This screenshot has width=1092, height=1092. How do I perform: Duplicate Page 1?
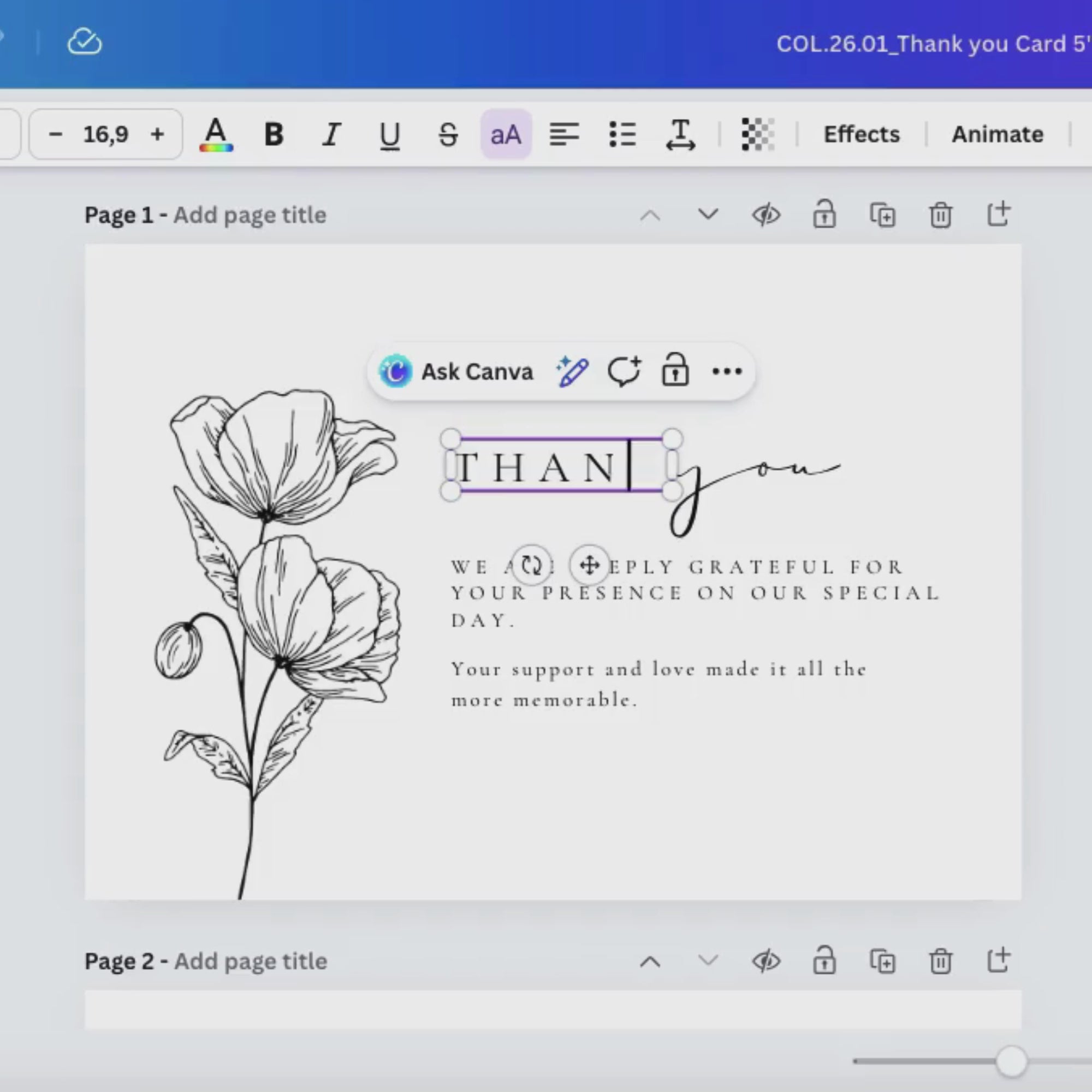point(882,215)
